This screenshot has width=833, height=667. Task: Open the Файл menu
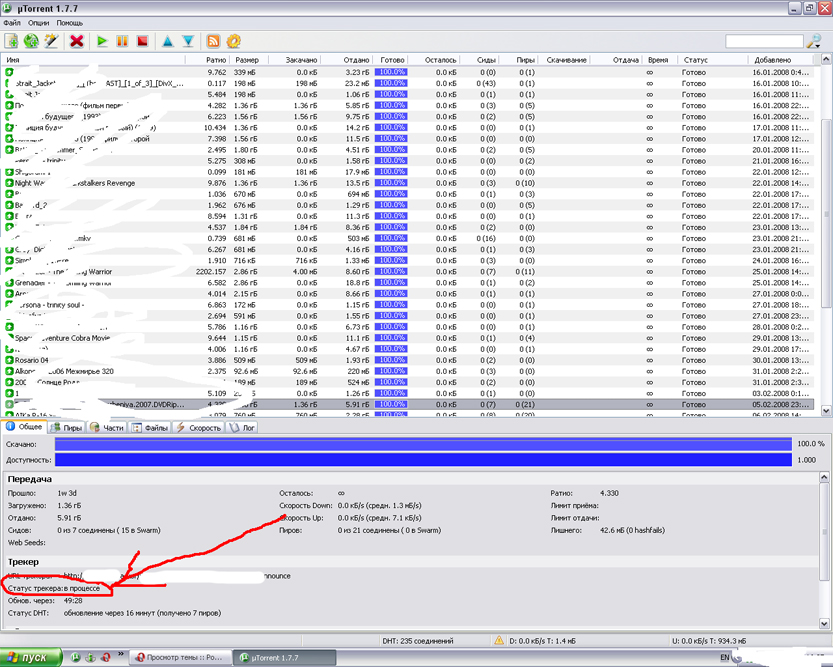(x=12, y=23)
